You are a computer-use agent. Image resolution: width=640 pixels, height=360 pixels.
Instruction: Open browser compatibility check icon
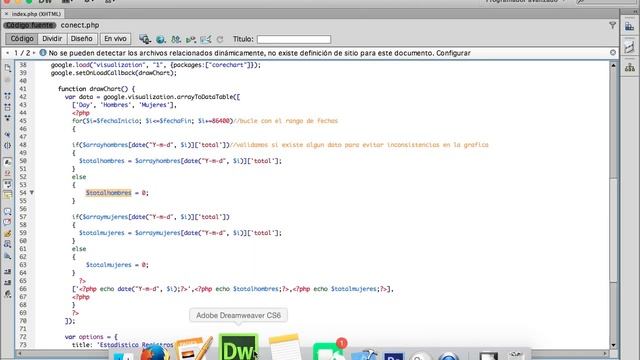(x=206, y=39)
